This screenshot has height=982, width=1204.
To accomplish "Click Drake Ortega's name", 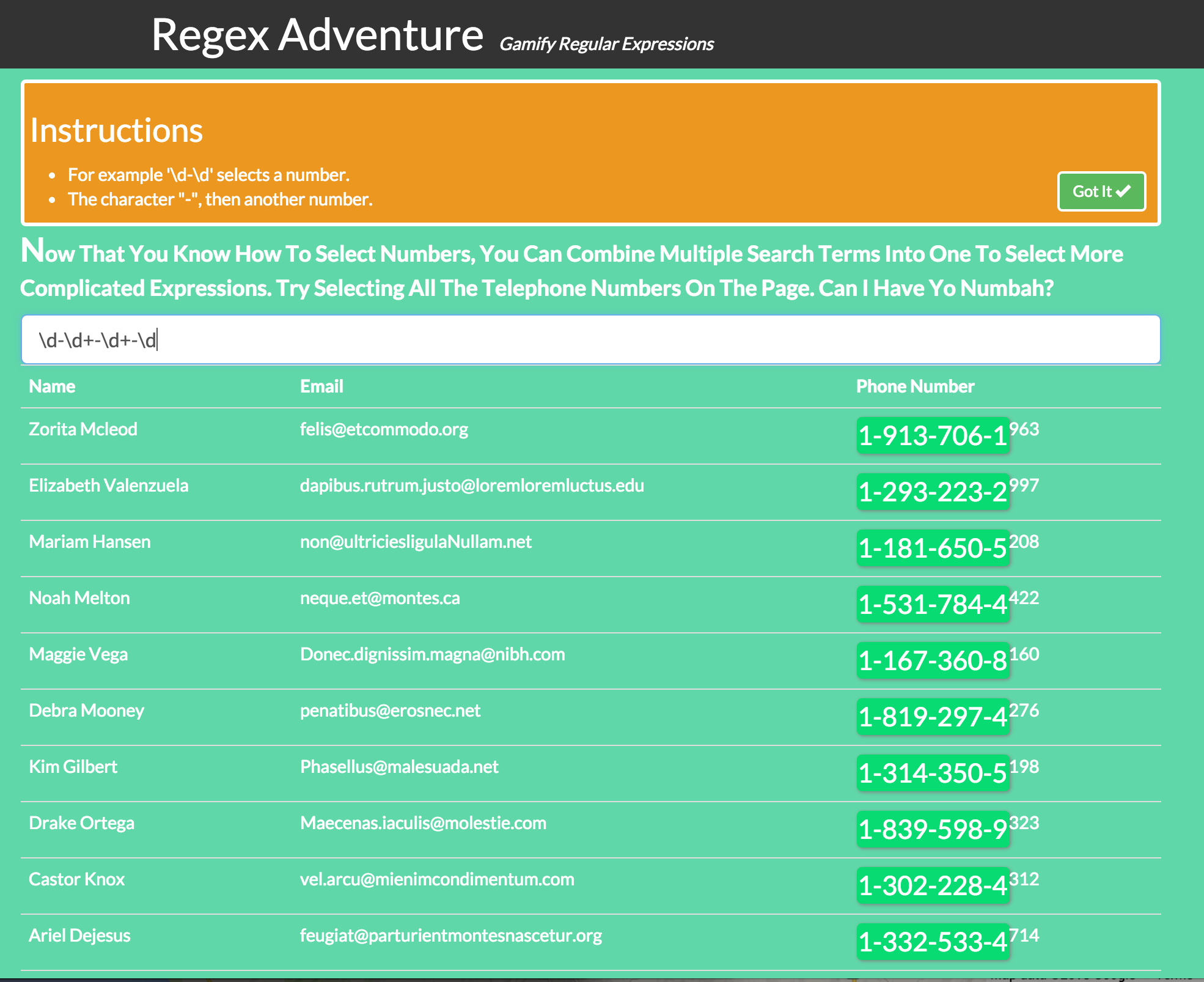I will coord(81,823).
